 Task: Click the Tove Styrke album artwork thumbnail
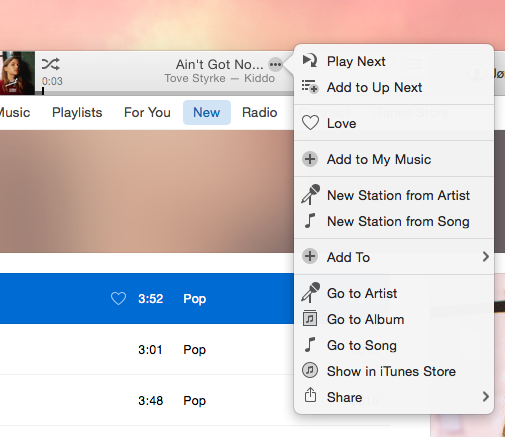(17, 73)
